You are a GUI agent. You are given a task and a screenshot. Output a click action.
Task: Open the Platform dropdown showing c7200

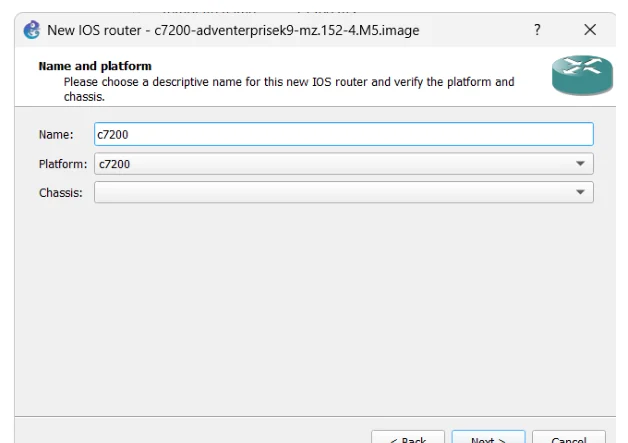[344, 164]
